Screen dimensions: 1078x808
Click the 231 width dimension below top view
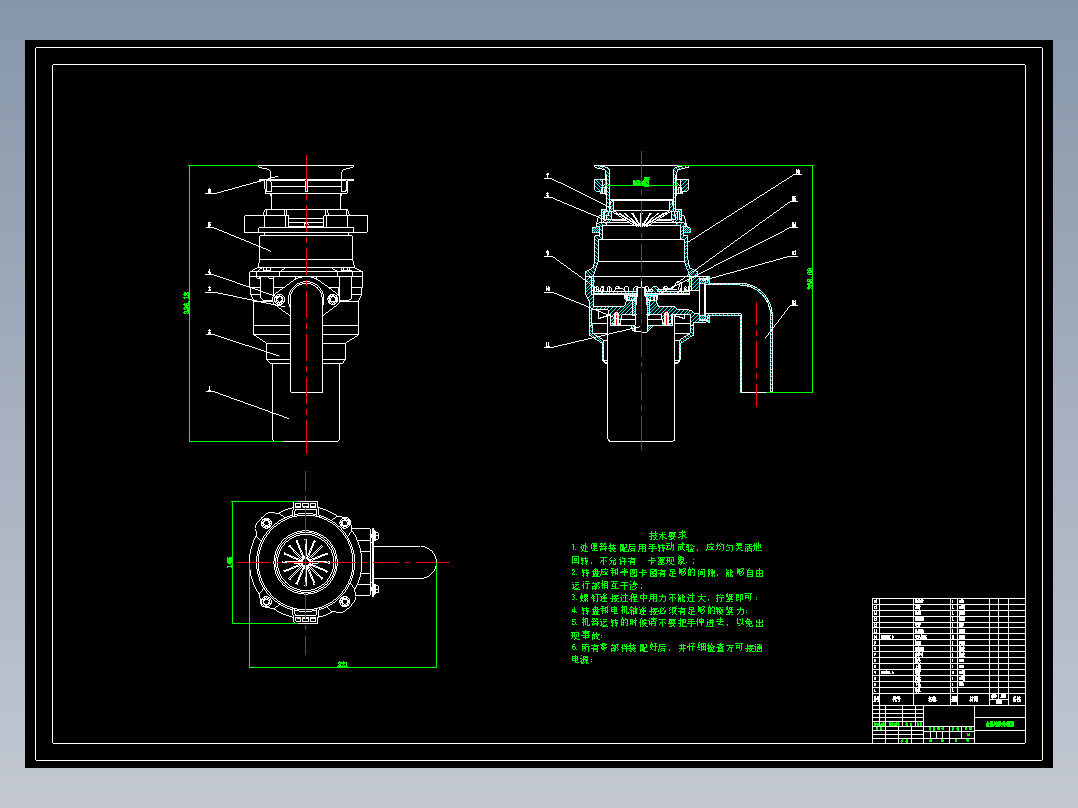coord(342,664)
